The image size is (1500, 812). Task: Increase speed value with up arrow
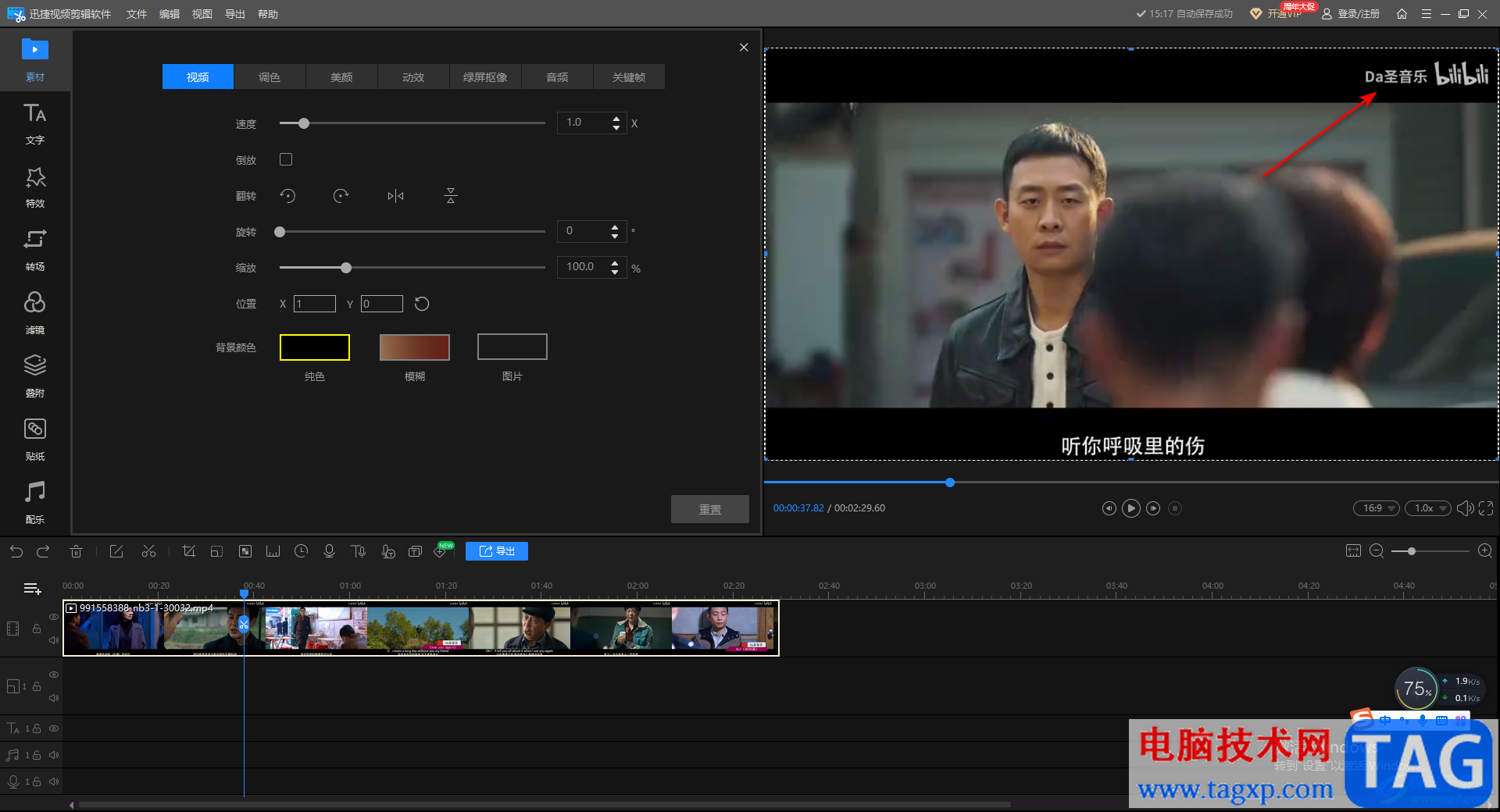tap(616, 119)
